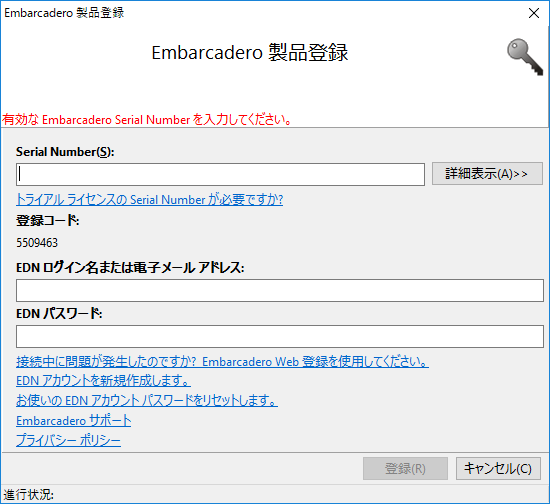Select the registration code value 5509463
Viewport: 550px width, 504px height.
[x=37, y=243]
